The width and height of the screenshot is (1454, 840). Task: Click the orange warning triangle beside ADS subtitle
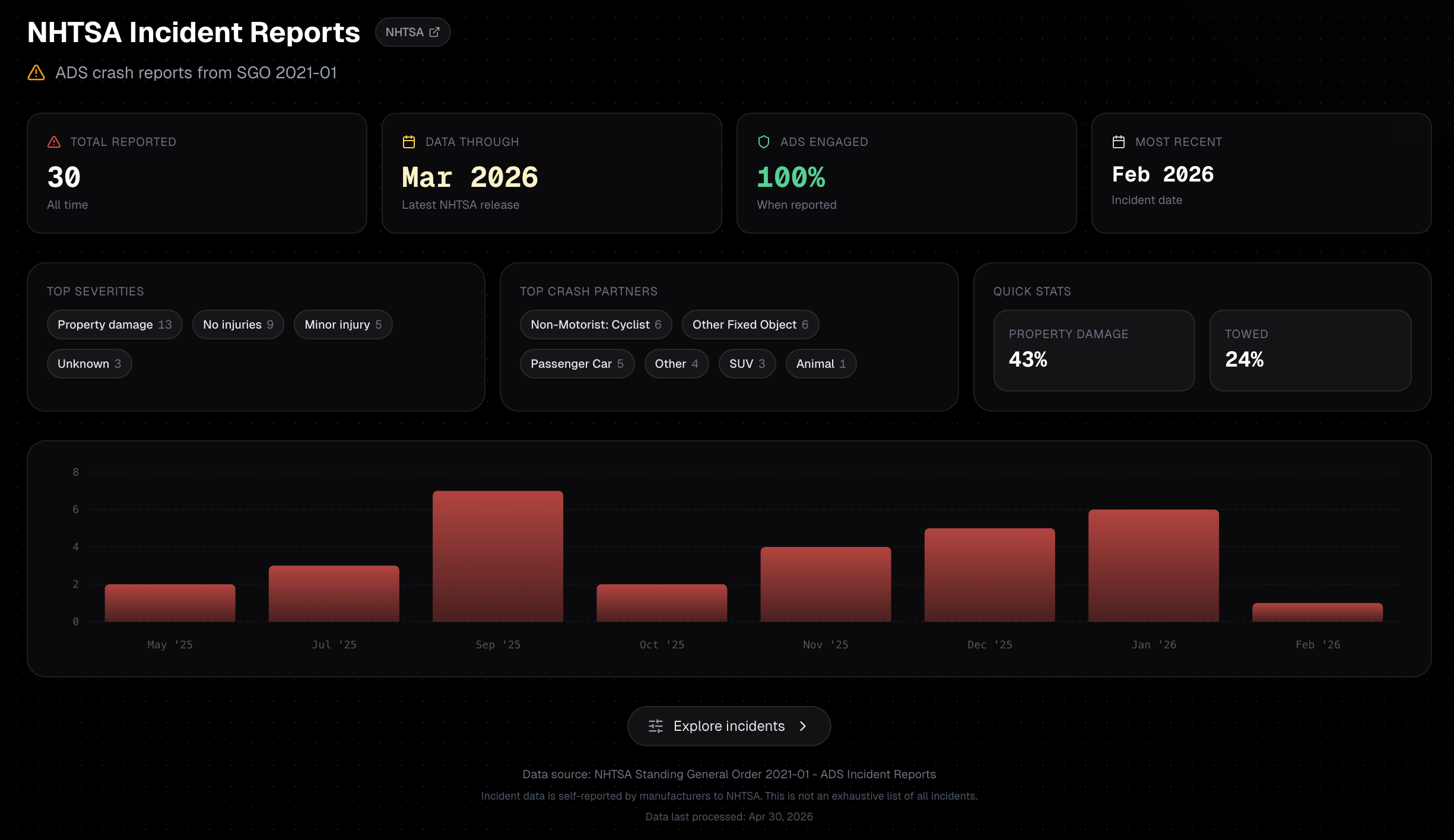(36, 72)
